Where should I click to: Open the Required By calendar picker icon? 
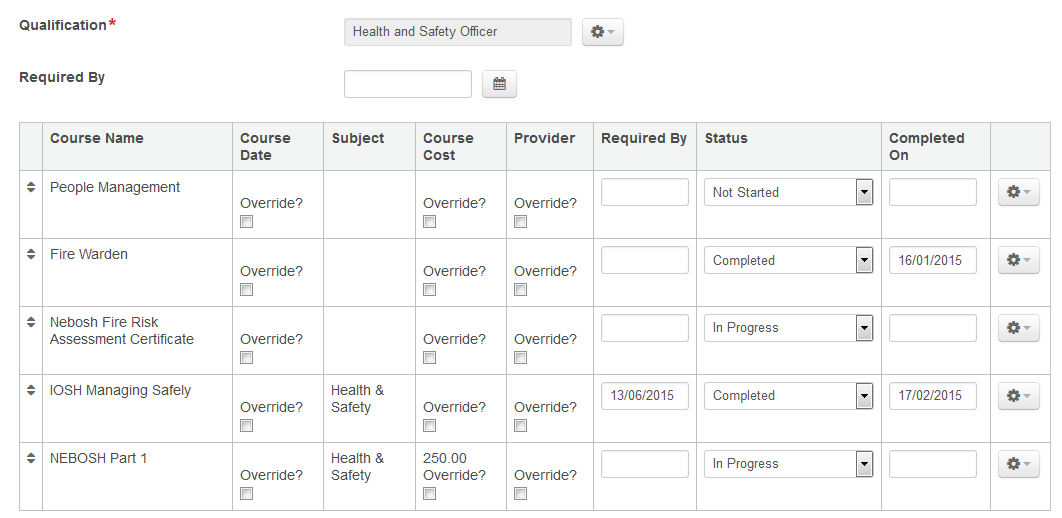(x=499, y=85)
